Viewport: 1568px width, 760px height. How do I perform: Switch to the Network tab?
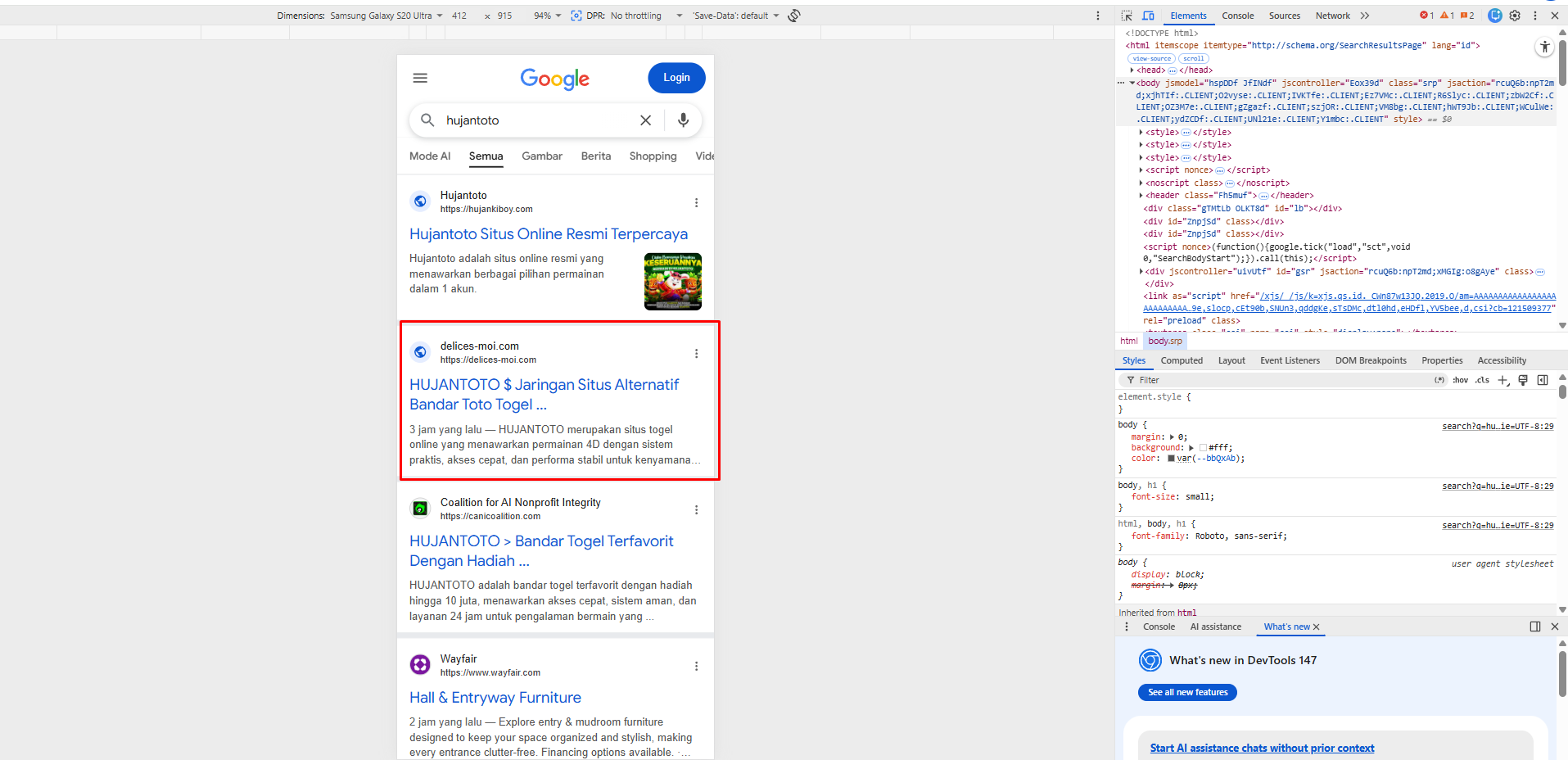pos(1332,16)
